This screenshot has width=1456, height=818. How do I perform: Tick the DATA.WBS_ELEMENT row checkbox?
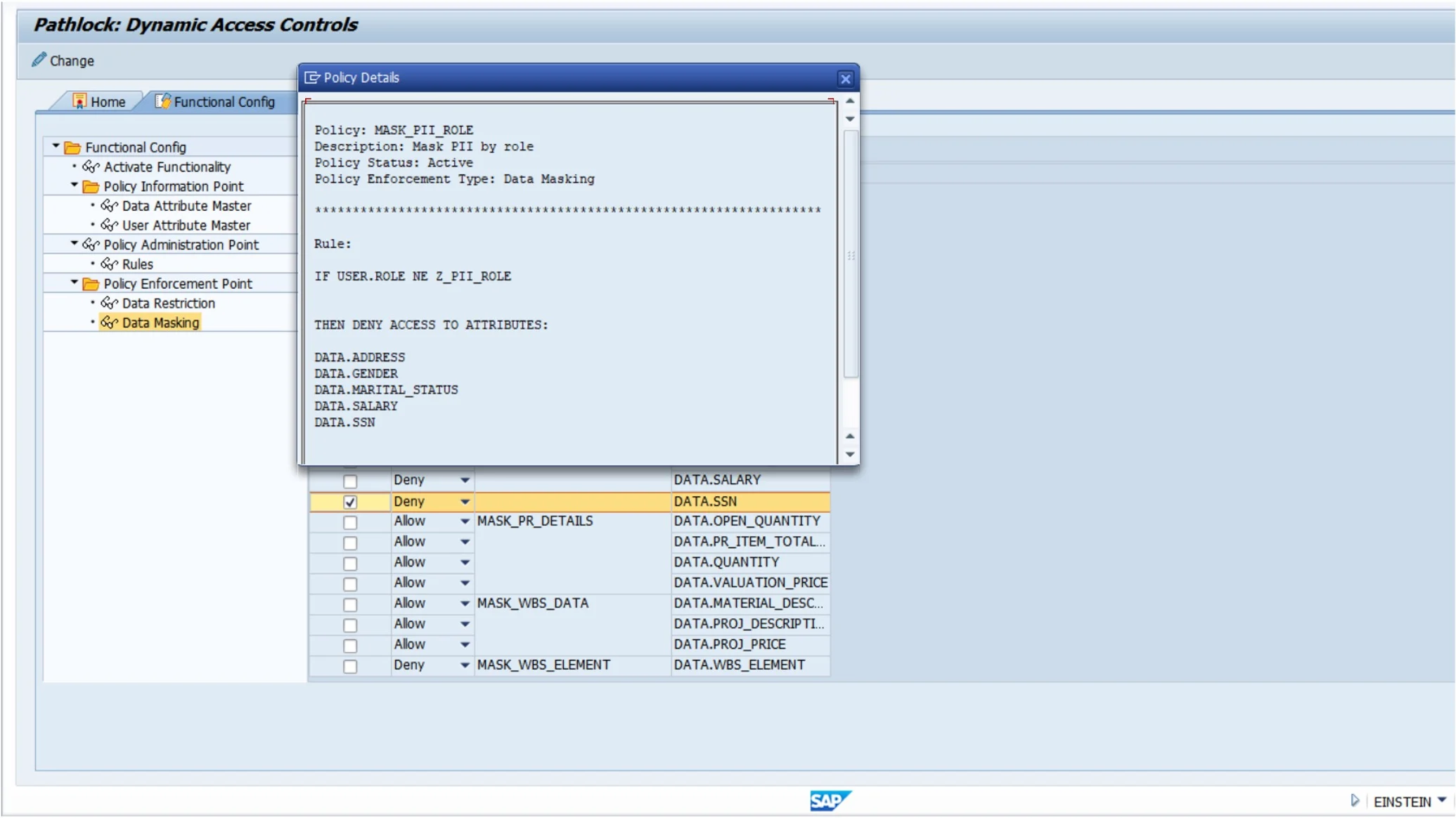(x=350, y=666)
